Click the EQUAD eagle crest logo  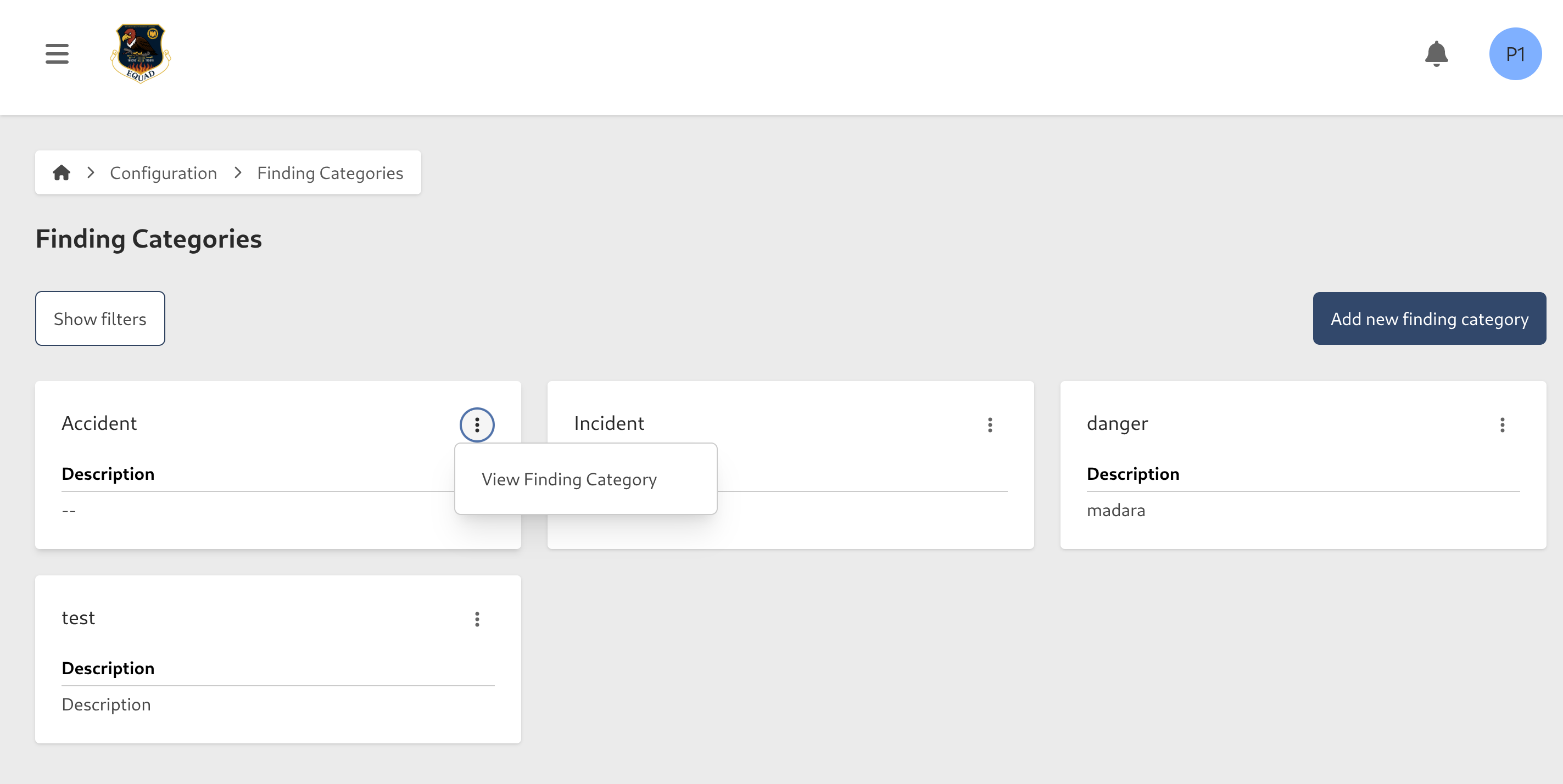click(x=140, y=53)
